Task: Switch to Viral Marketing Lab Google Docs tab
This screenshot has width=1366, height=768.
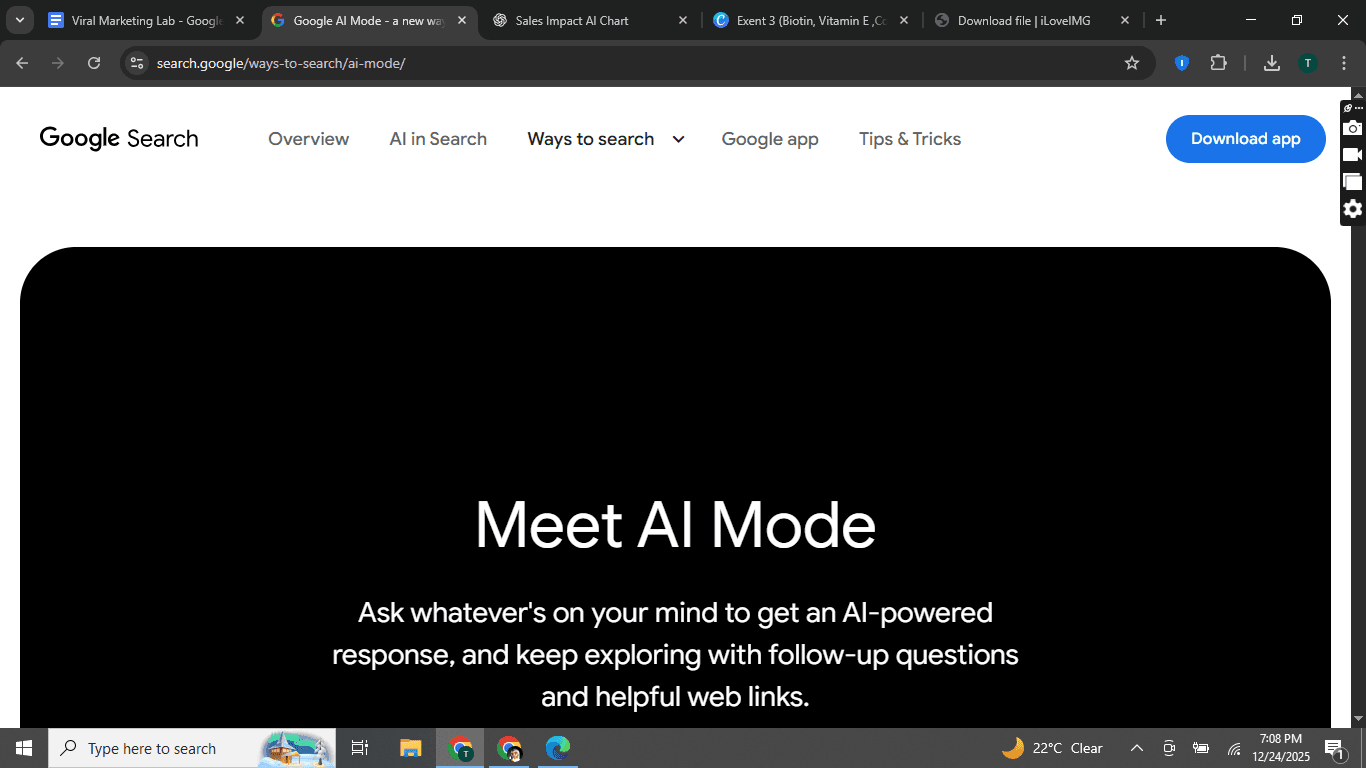Action: [145, 20]
